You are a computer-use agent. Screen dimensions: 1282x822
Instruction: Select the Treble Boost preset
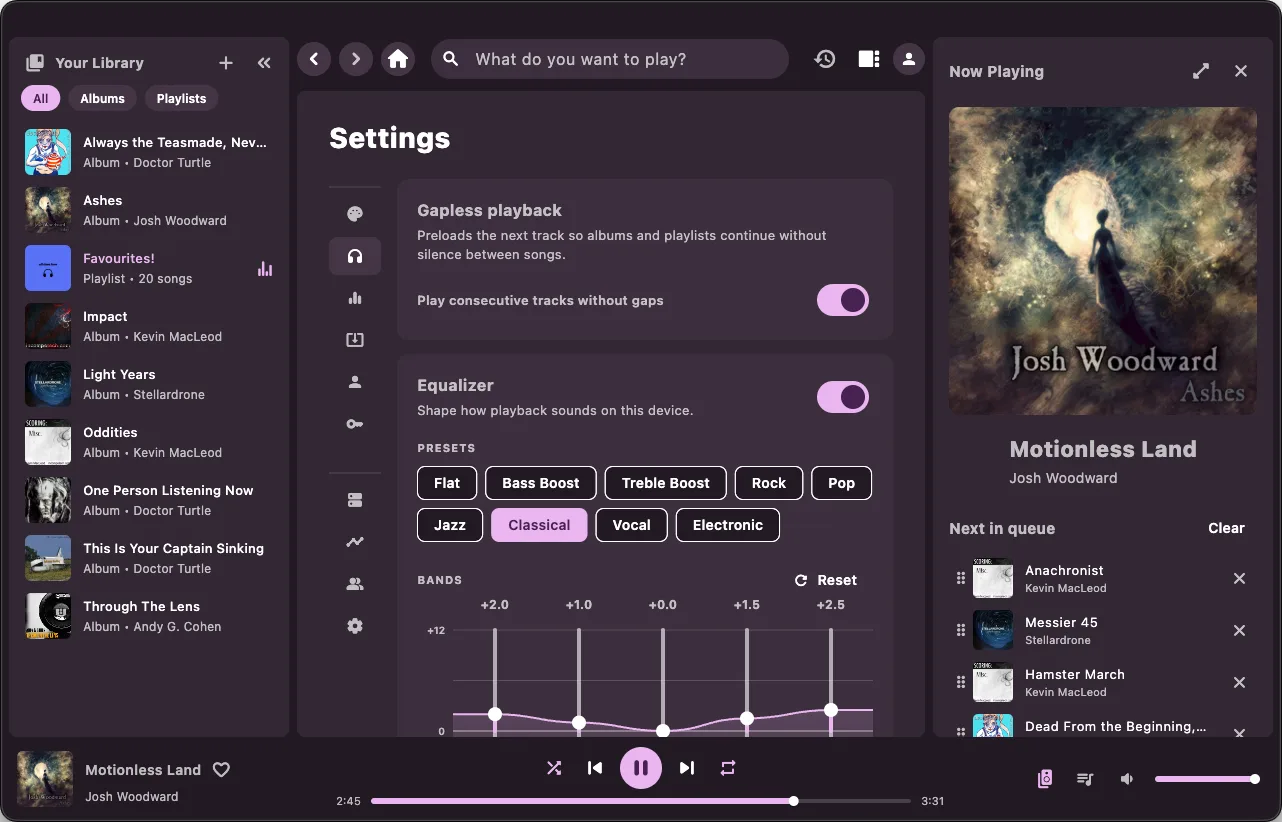(666, 483)
